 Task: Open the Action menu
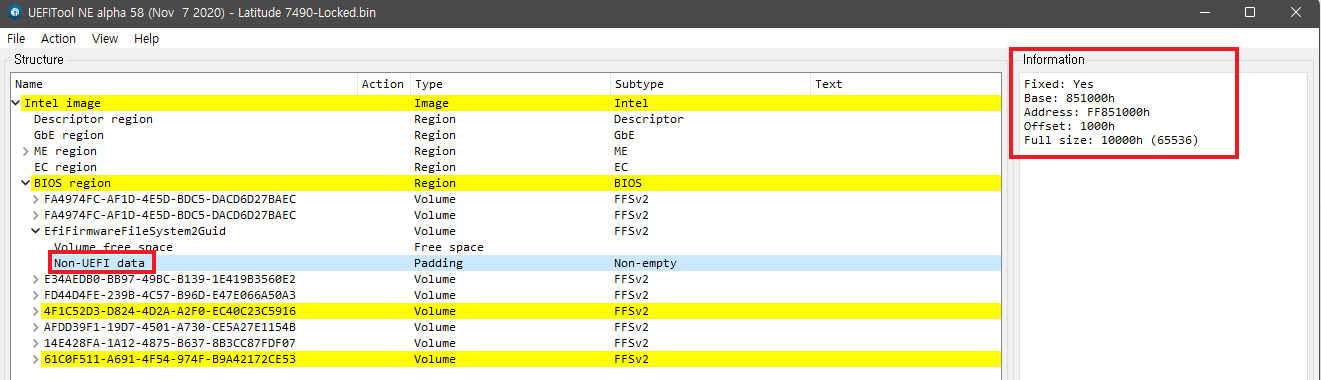coord(58,38)
